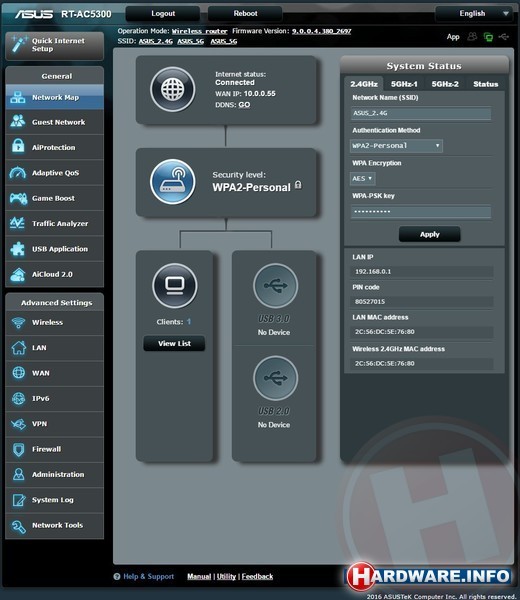Switch to the 5GHz-2 tab
The image size is (520, 600).
(445, 84)
